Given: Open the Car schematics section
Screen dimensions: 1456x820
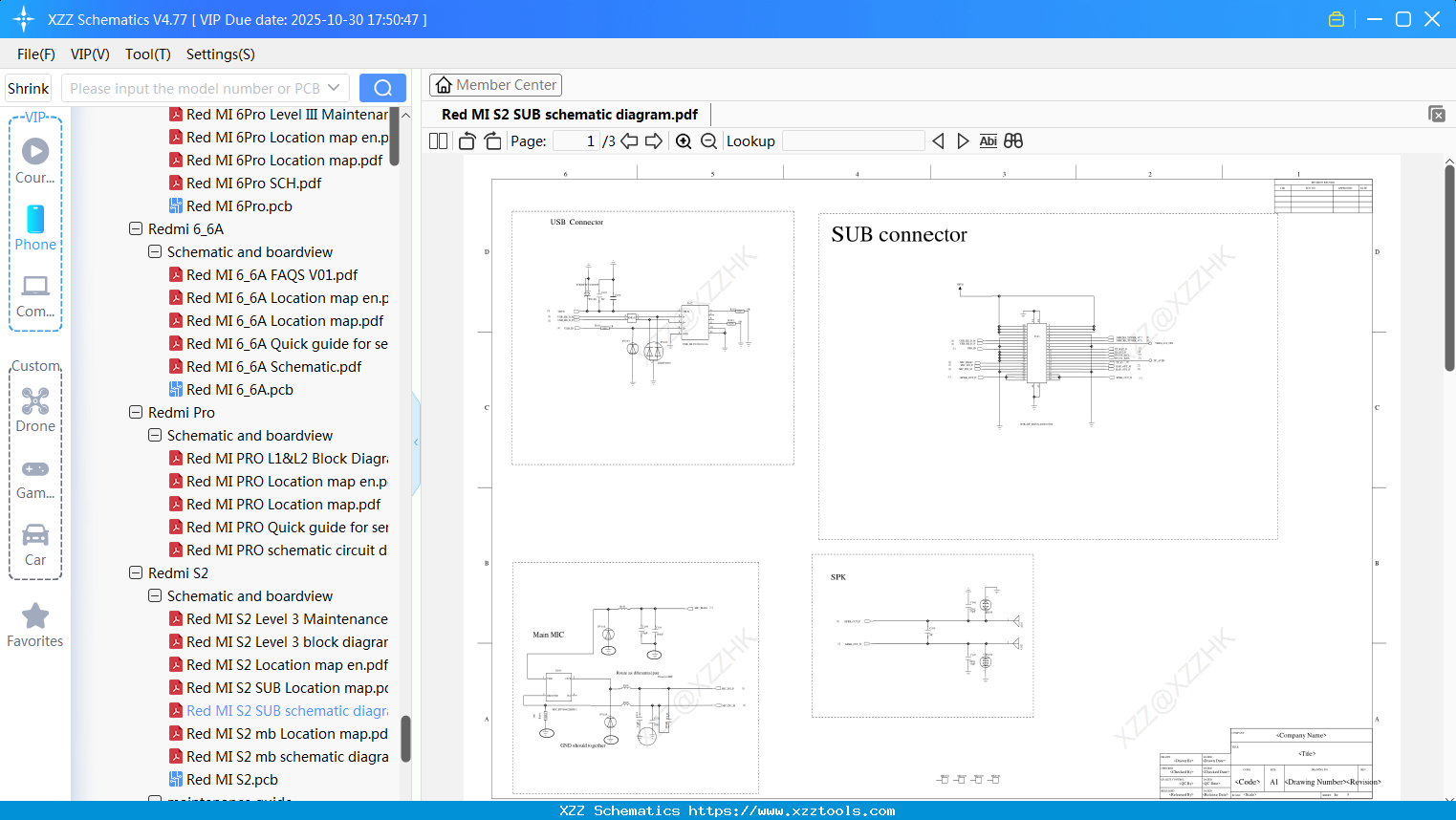Looking at the screenshot, I should tap(35, 535).
